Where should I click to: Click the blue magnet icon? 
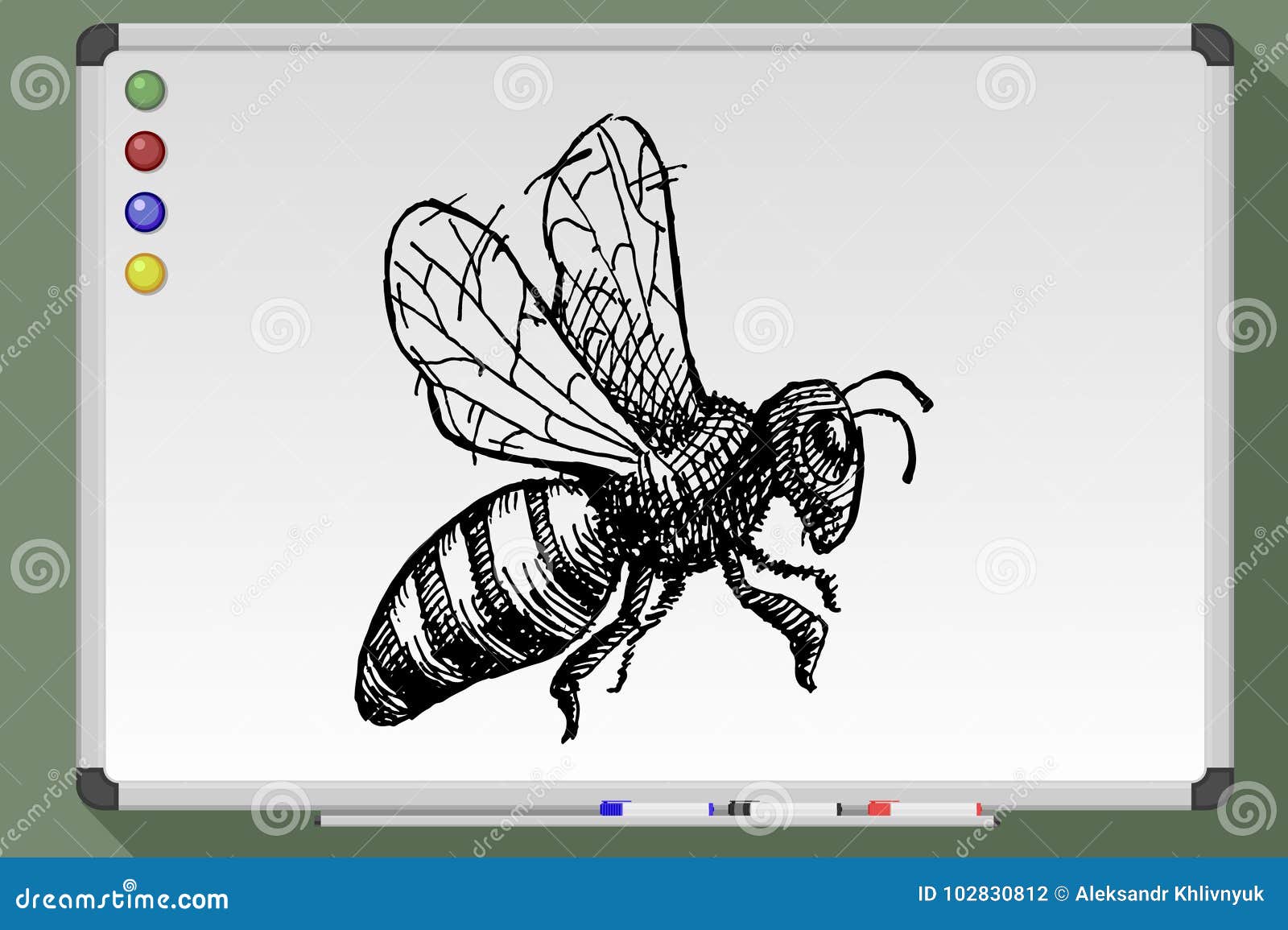point(146,211)
